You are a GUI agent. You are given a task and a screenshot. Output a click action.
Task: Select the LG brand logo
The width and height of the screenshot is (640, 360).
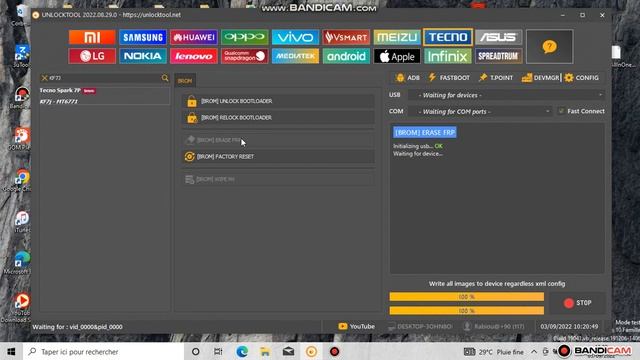92,56
